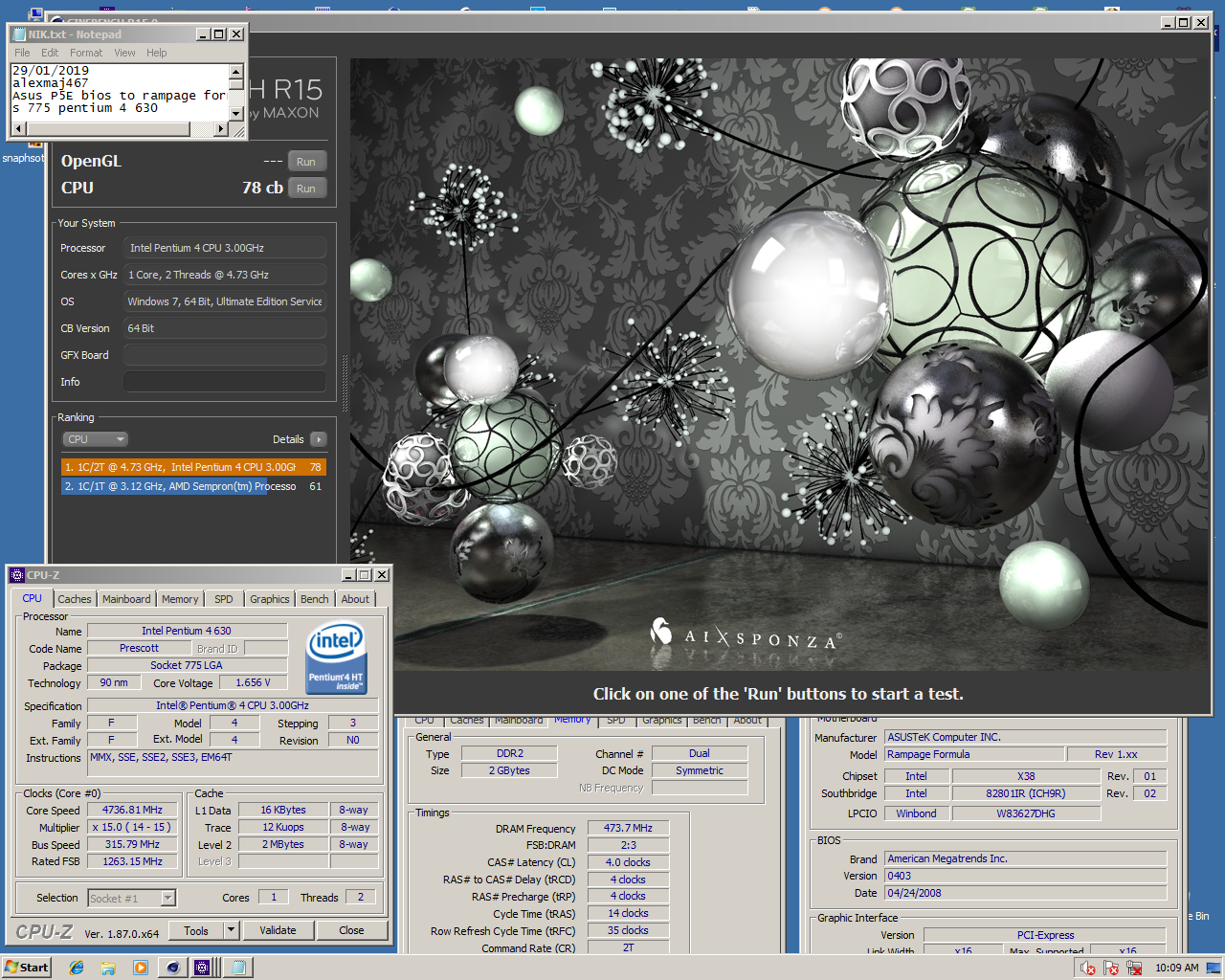Click the Processor field in Cinebench
This screenshot has height=980, width=1225.
[225, 248]
